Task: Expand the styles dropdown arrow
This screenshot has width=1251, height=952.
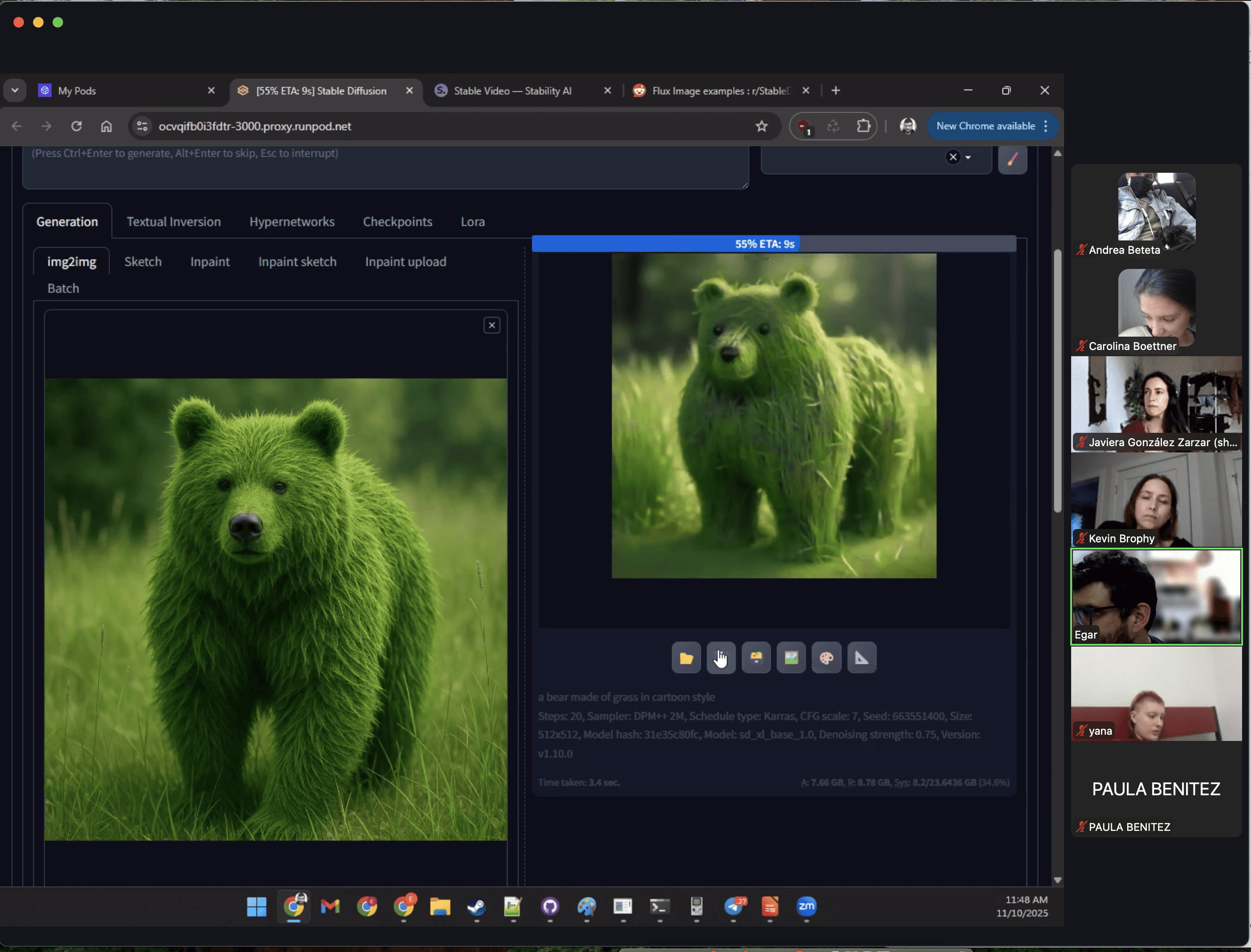Action: pyautogui.click(x=968, y=158)
